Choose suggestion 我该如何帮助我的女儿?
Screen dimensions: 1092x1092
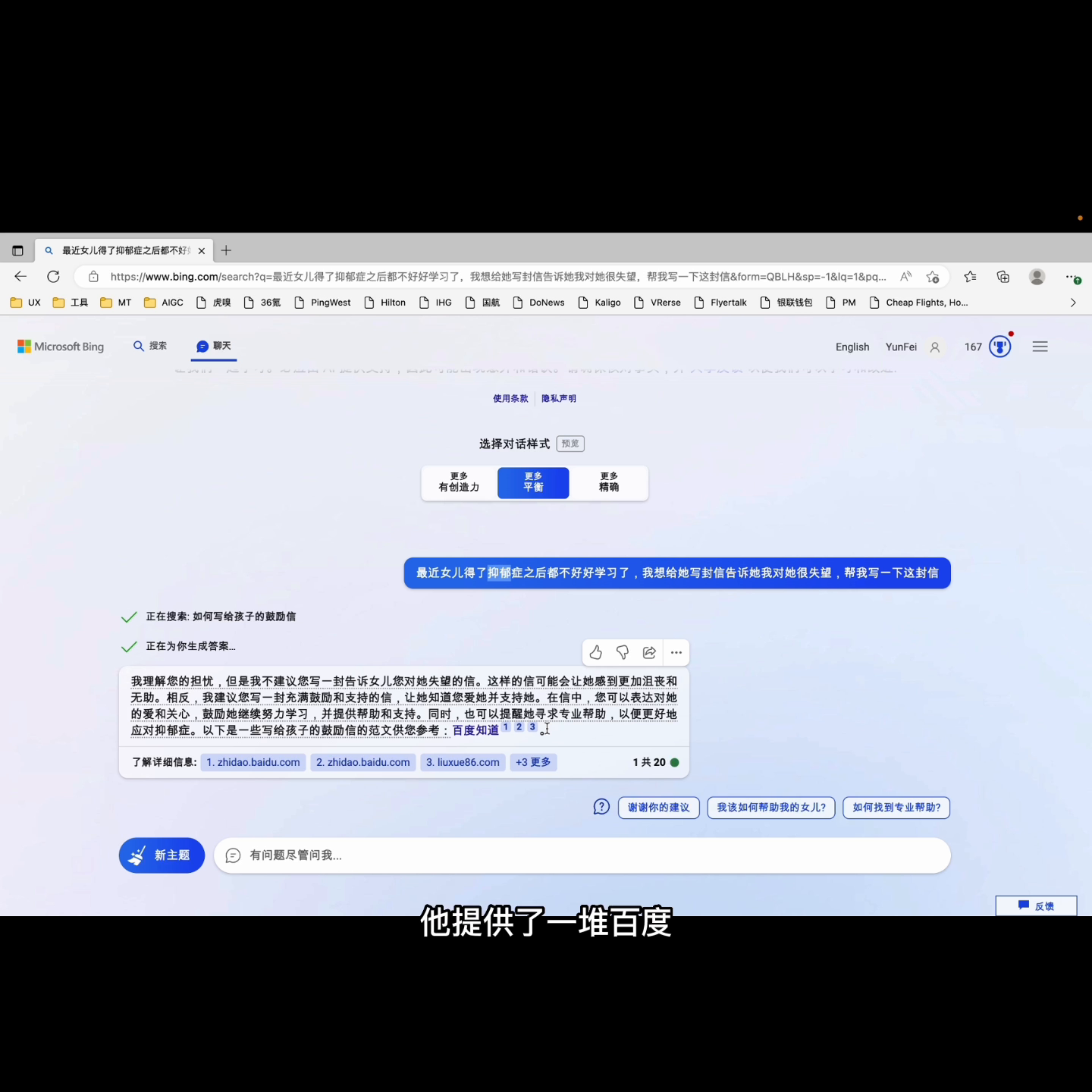pos(771,808)
